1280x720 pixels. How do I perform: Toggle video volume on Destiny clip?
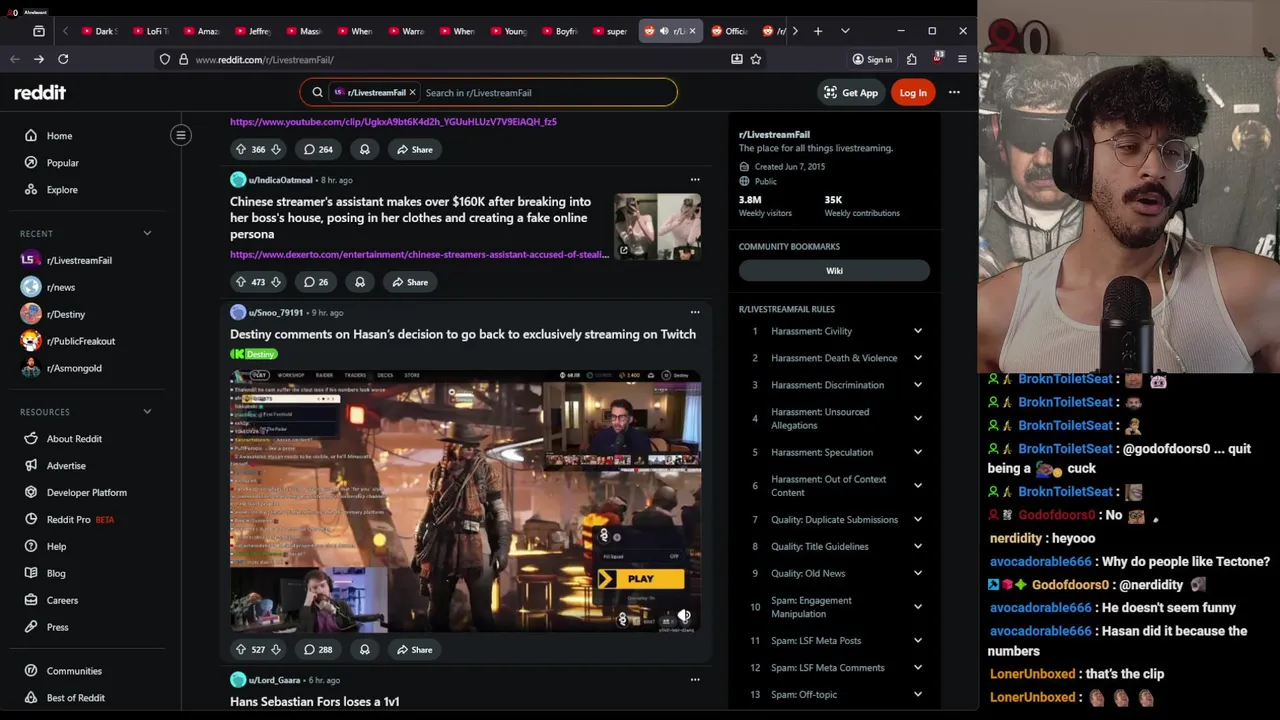pyautogui.click(x=684, y=616)
